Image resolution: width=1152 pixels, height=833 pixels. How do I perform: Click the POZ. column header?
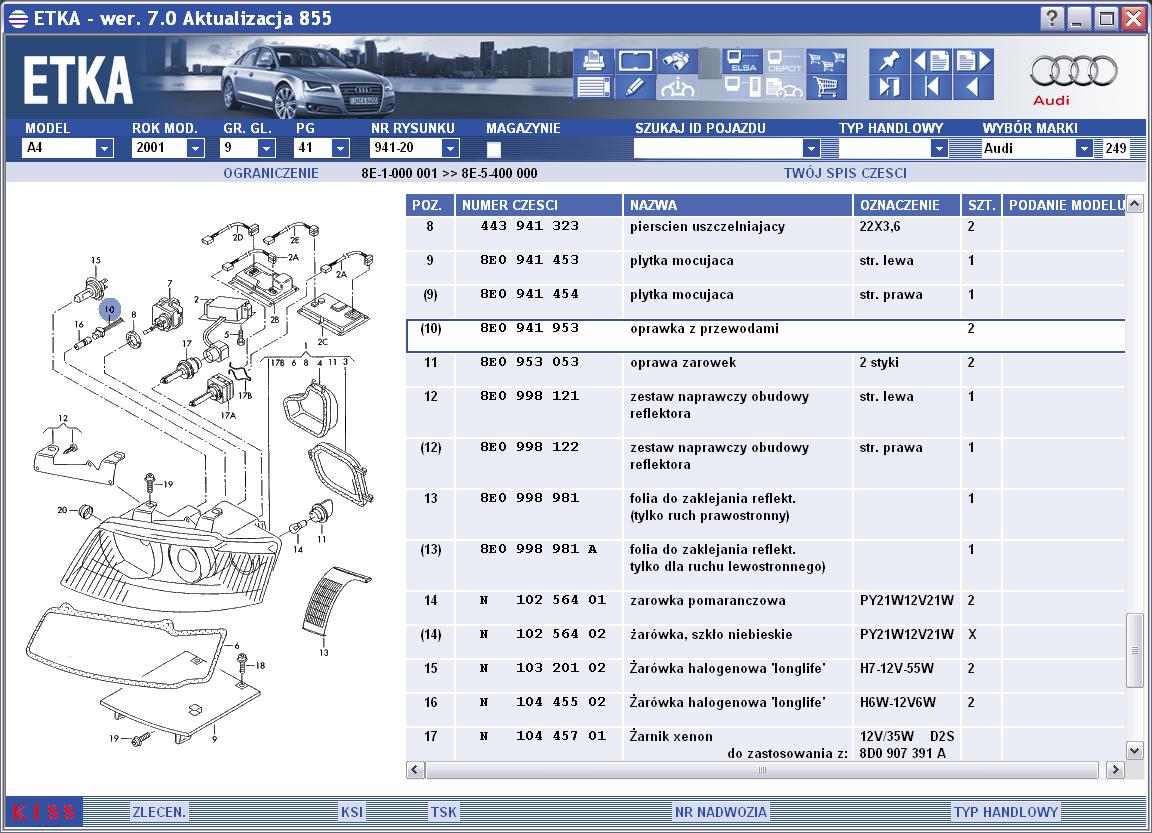430,205
